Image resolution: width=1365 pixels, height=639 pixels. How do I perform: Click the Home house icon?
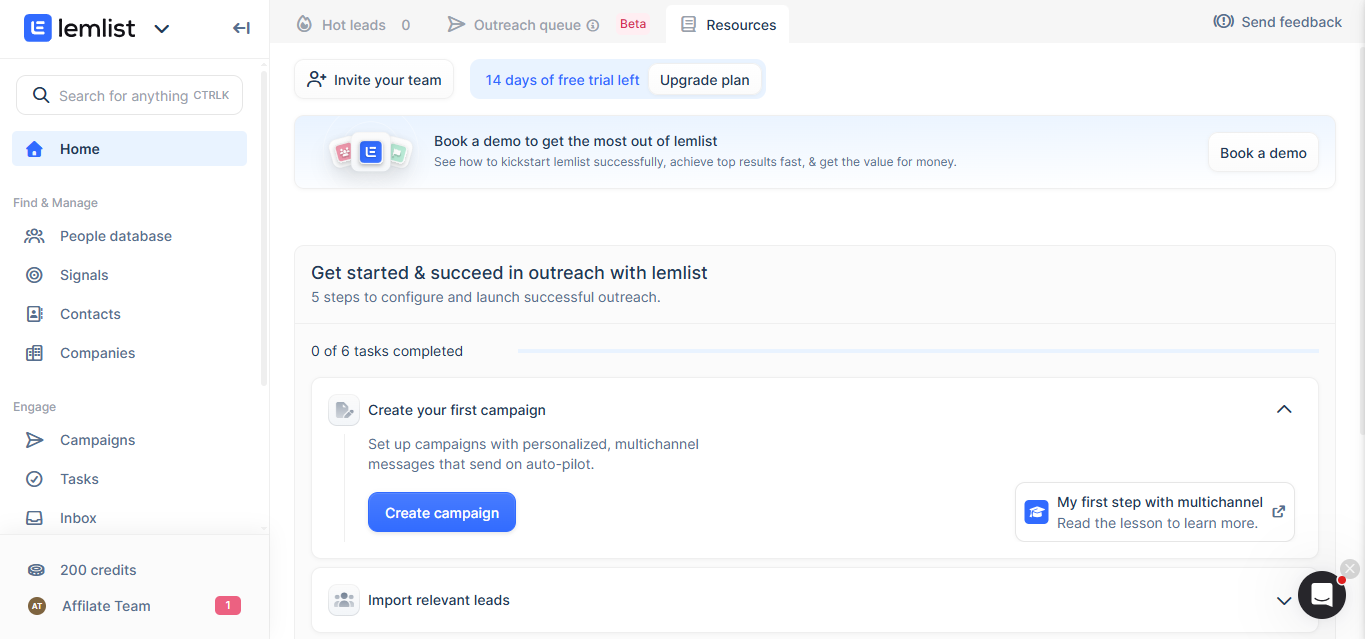(34, 149)
